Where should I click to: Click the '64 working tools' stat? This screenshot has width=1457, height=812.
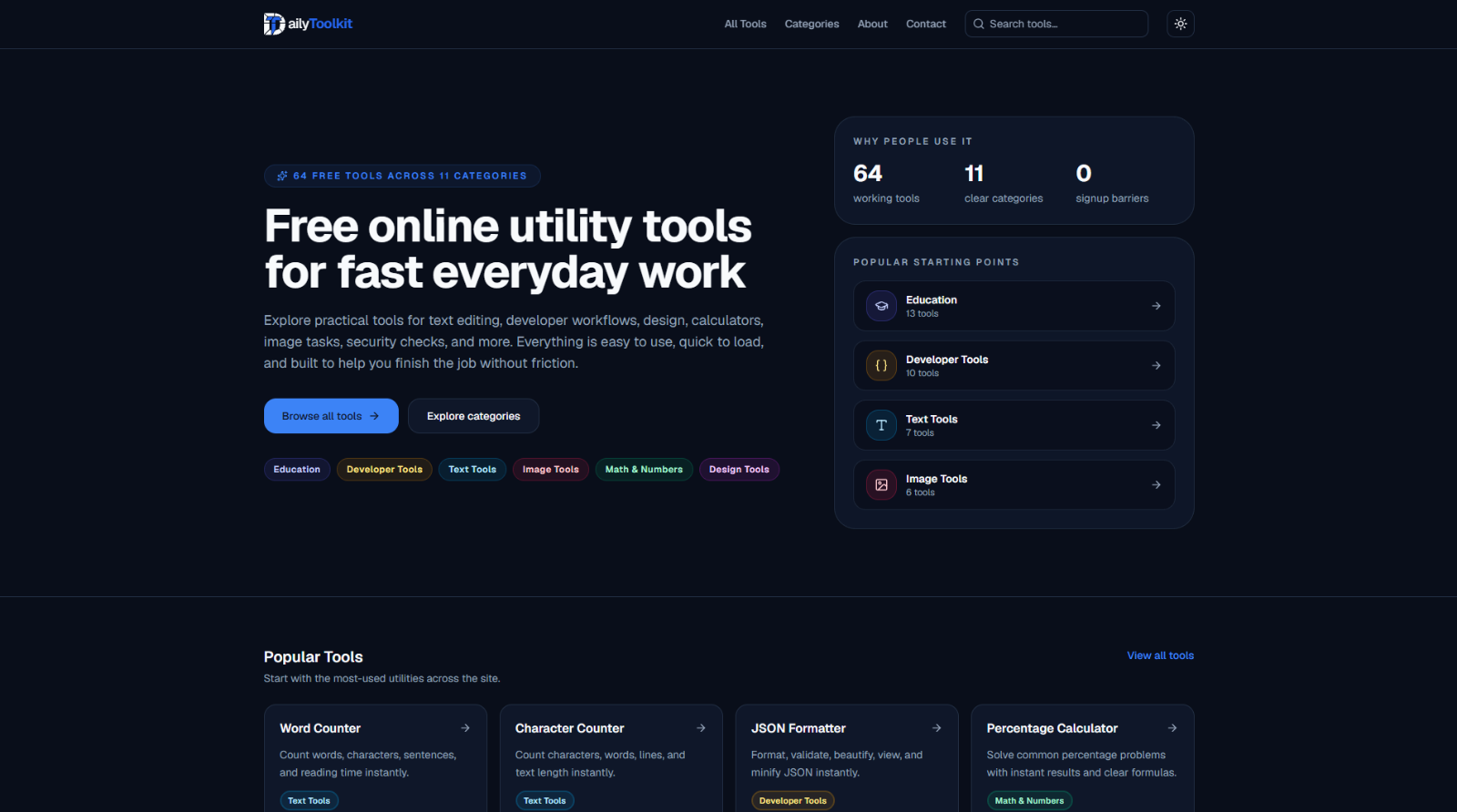[886, 183]
